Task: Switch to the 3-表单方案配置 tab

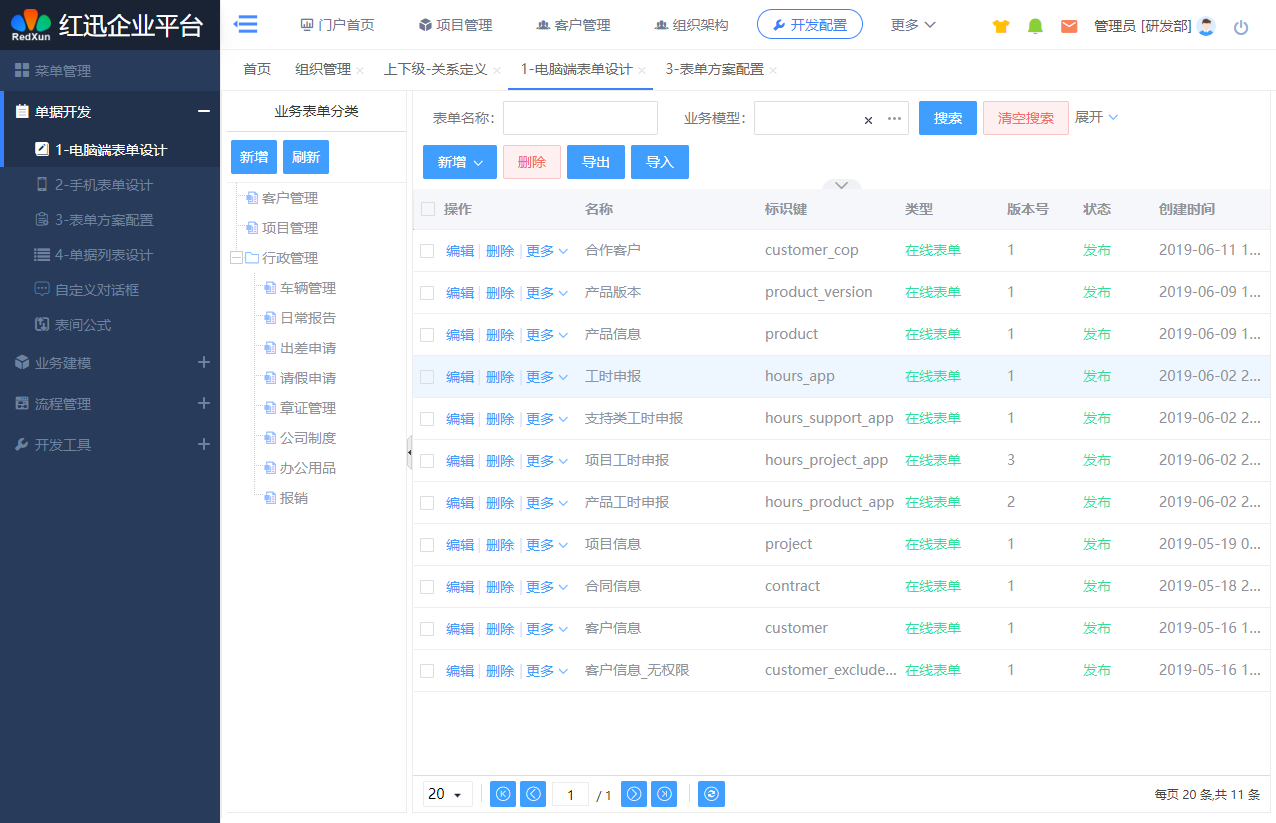Action: 714,69
